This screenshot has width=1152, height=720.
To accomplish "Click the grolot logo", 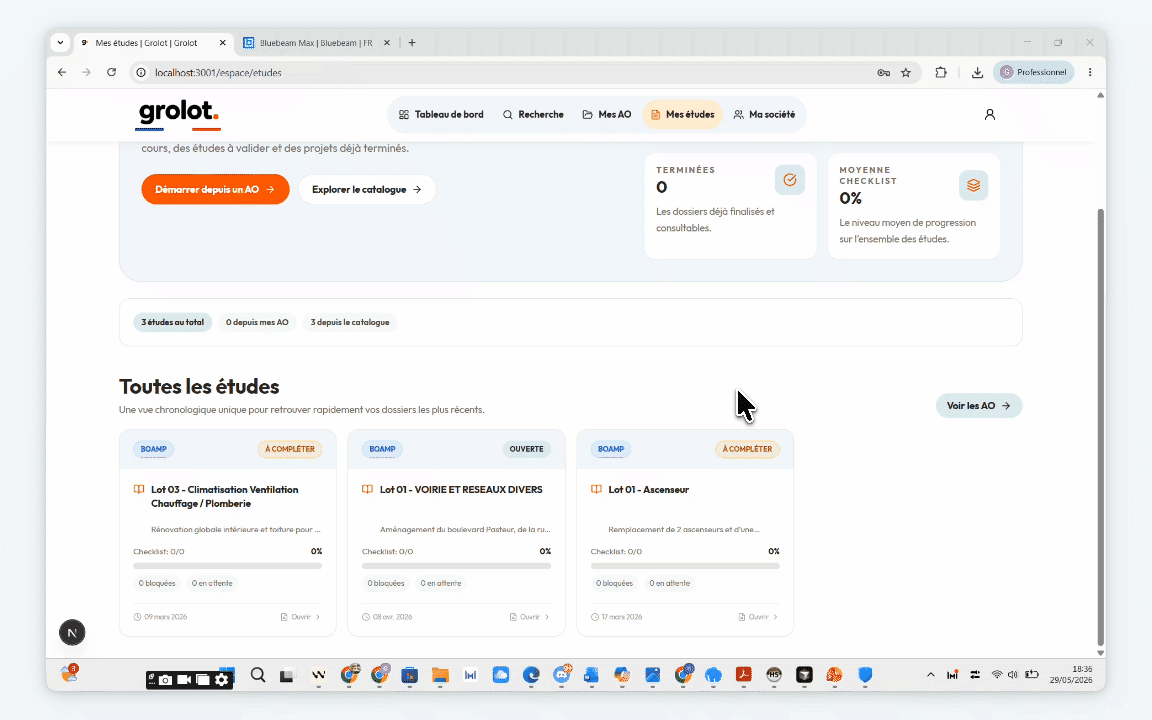I will (179, 113).
